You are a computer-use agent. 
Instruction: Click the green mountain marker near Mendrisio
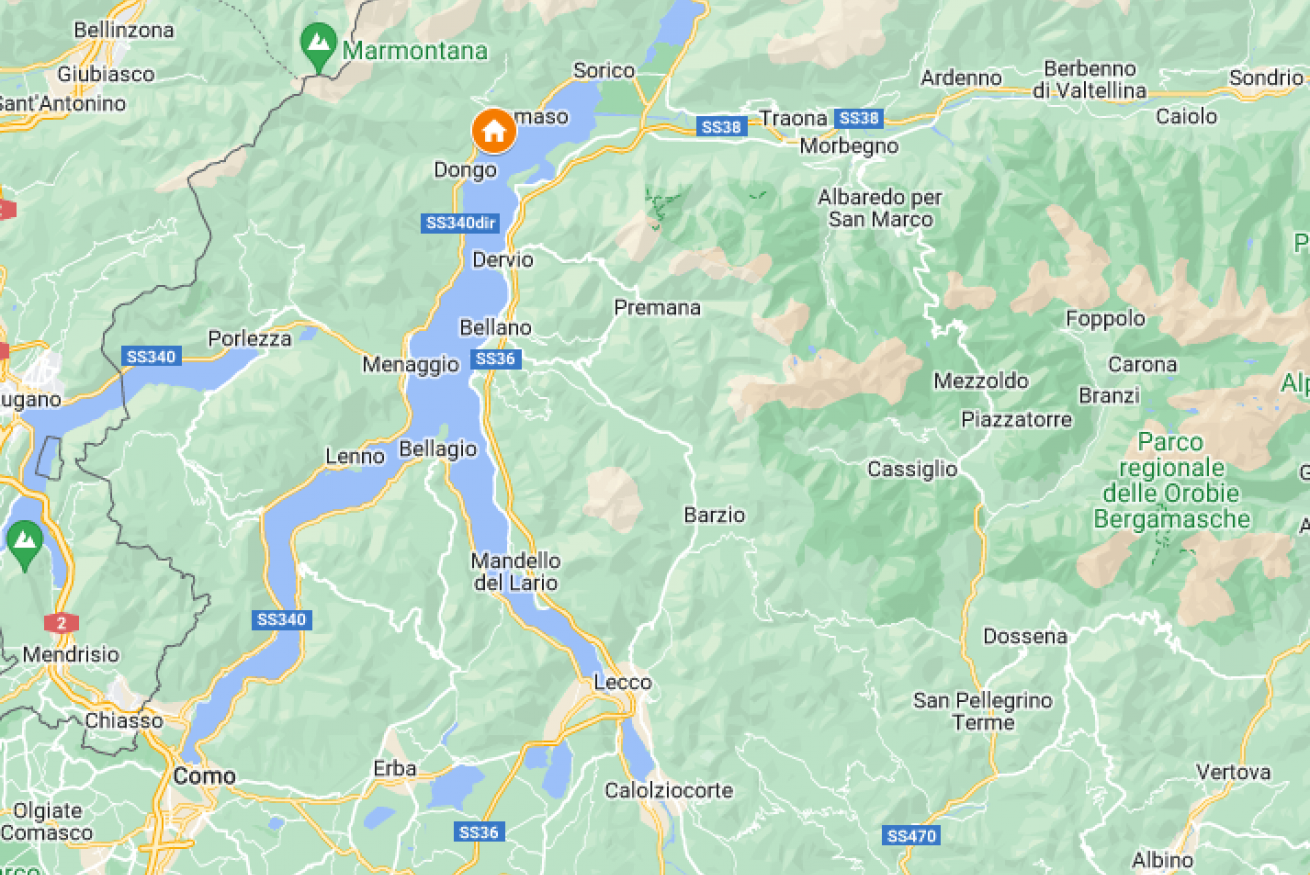coord(24,542)
